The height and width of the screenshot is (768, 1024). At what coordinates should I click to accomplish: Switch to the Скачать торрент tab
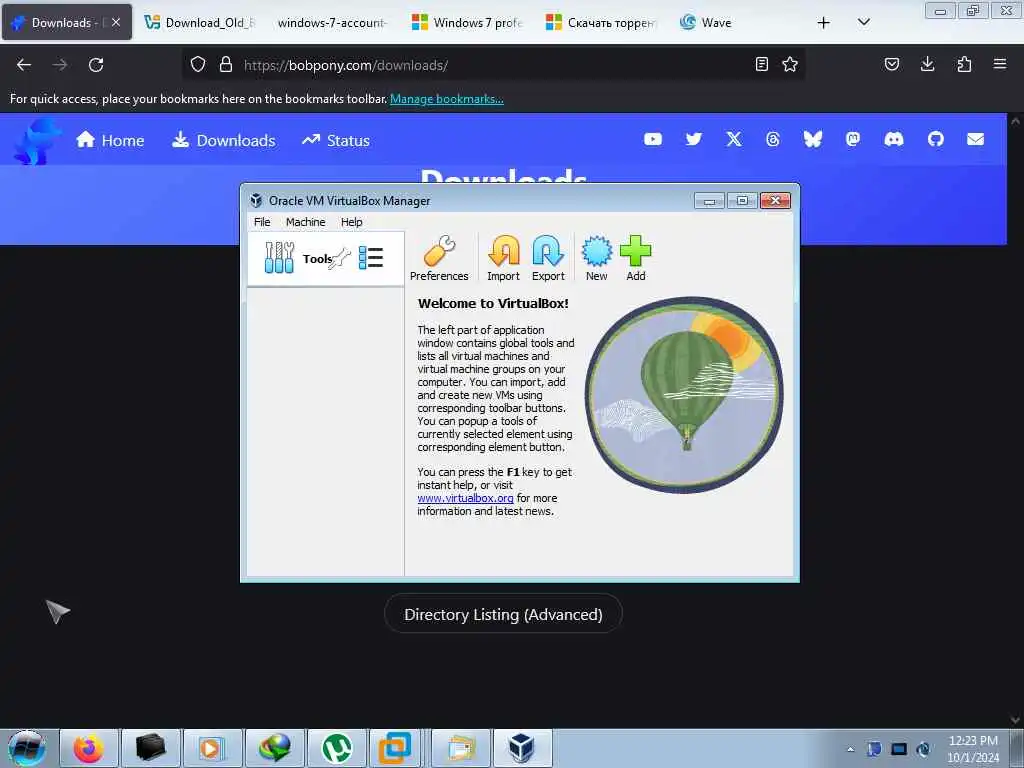pyautogui.click(x=601, y=23)
